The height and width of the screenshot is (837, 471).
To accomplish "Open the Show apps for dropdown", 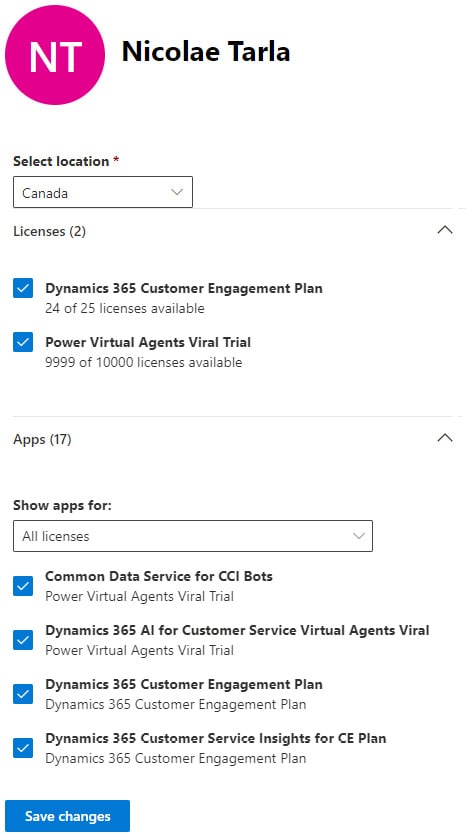I will pos(193,536).
